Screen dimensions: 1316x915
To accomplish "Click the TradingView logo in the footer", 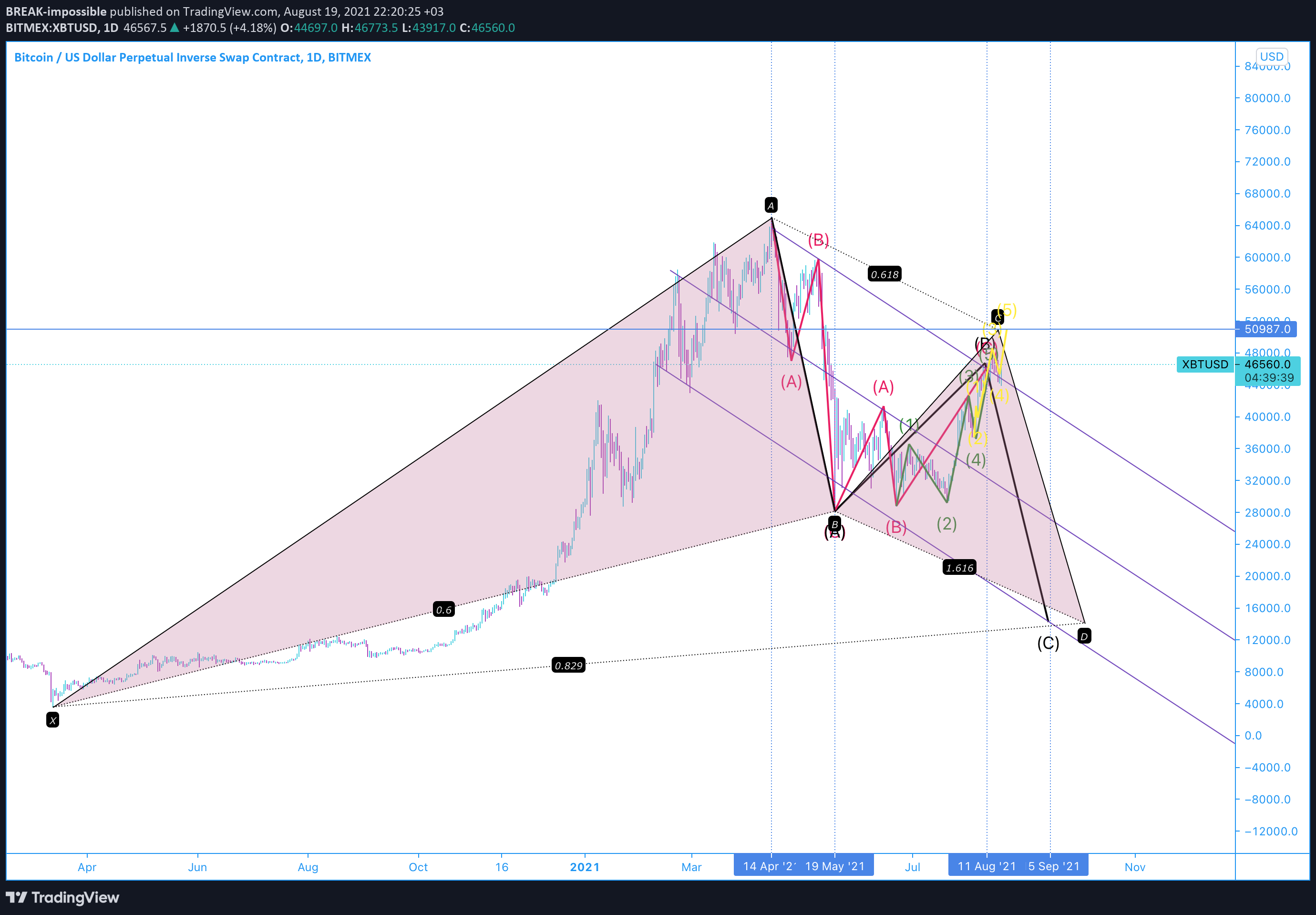I will click(62, 897).
